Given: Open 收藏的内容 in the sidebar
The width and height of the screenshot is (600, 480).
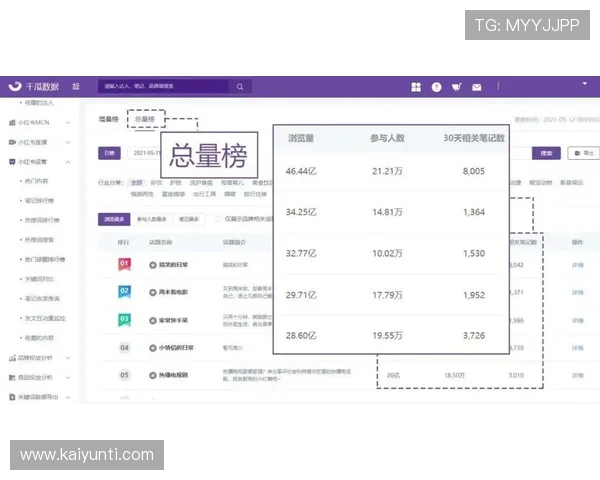Looking at the screenshot, I should click(39, 338).
